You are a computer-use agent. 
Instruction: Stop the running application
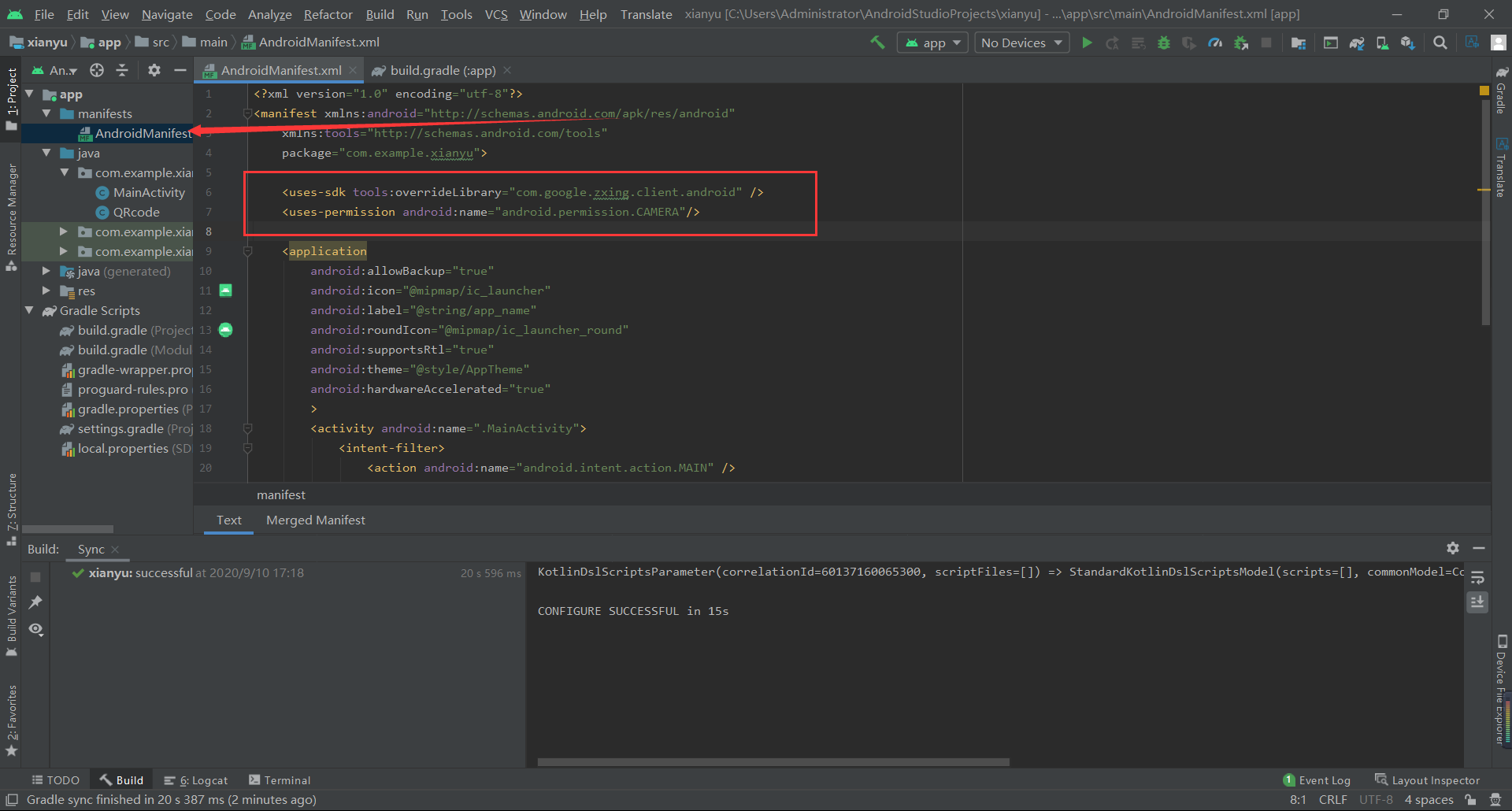click(1267, 43)
